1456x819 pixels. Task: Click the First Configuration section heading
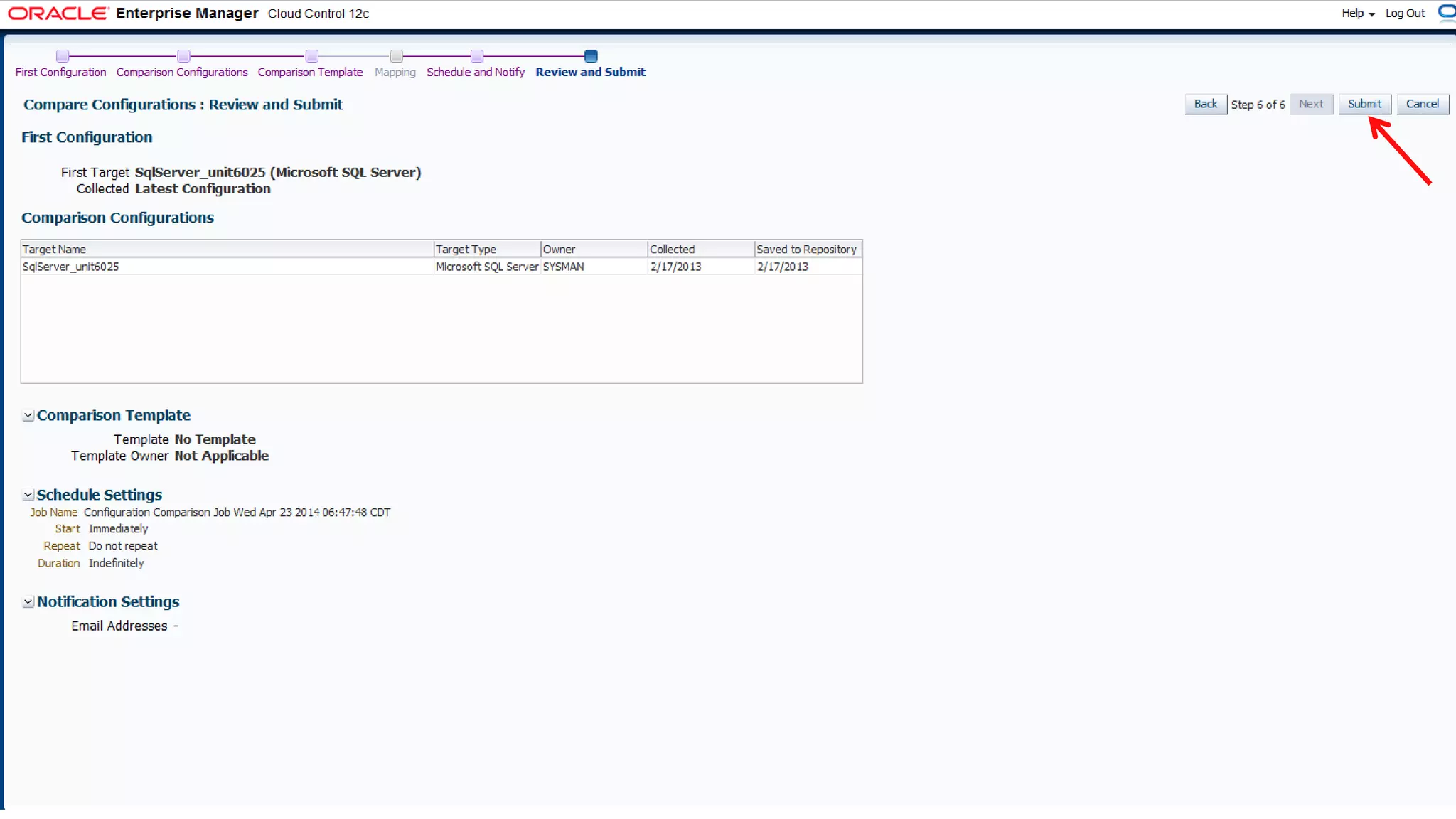point(86,137)
